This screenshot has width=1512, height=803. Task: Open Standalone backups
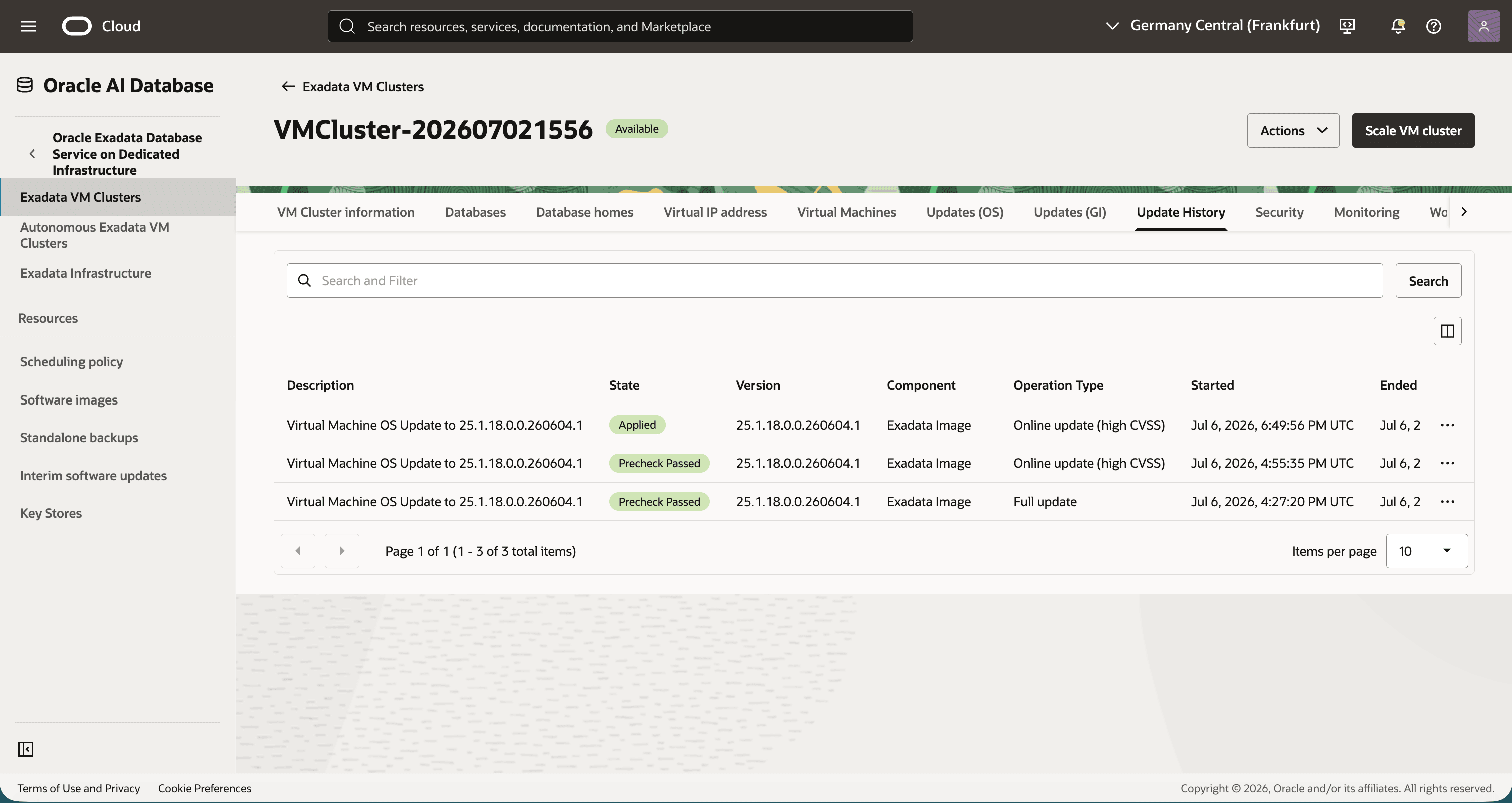click(79, 438)
